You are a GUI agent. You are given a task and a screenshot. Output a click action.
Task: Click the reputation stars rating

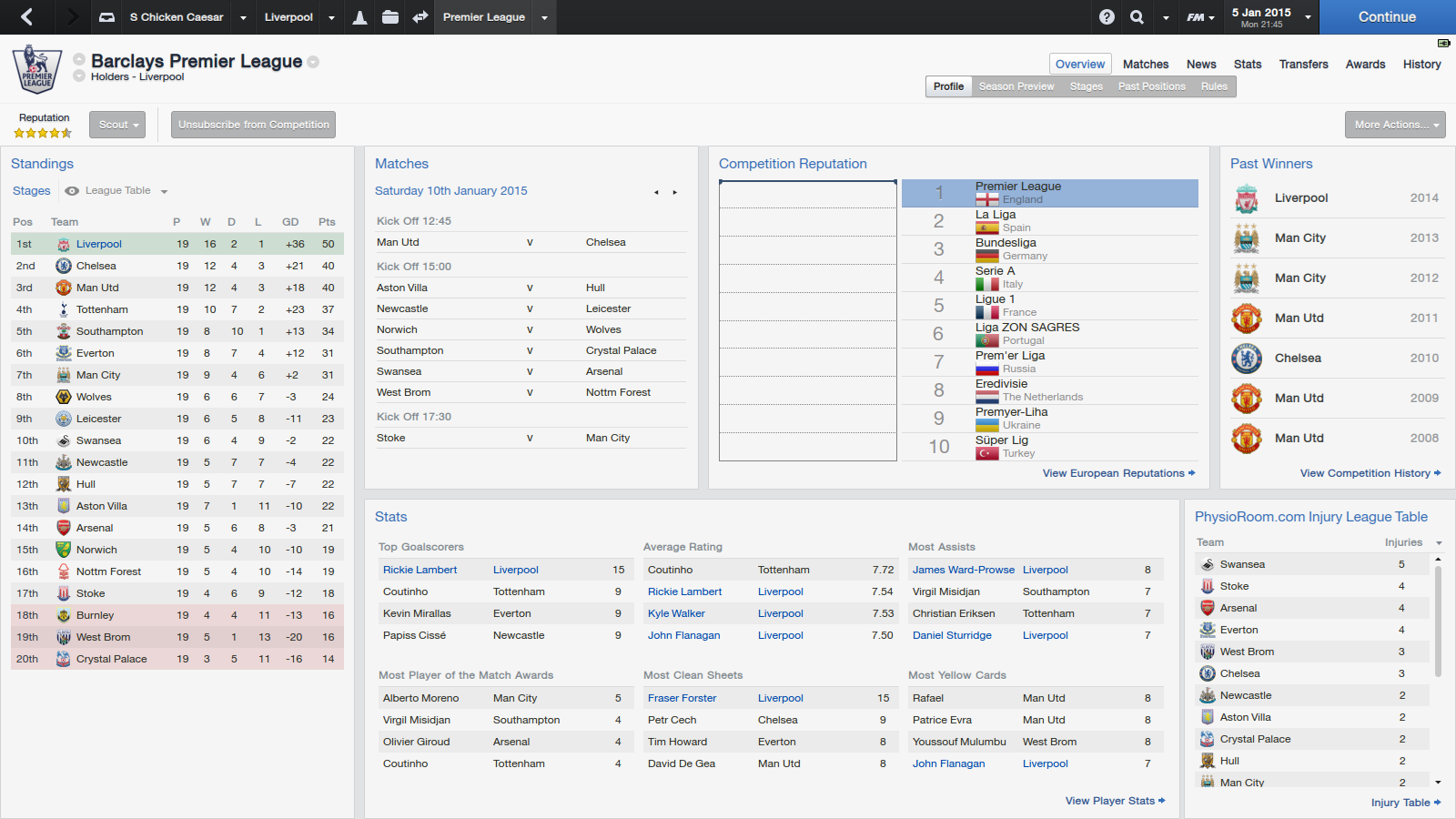pos(43,133)
